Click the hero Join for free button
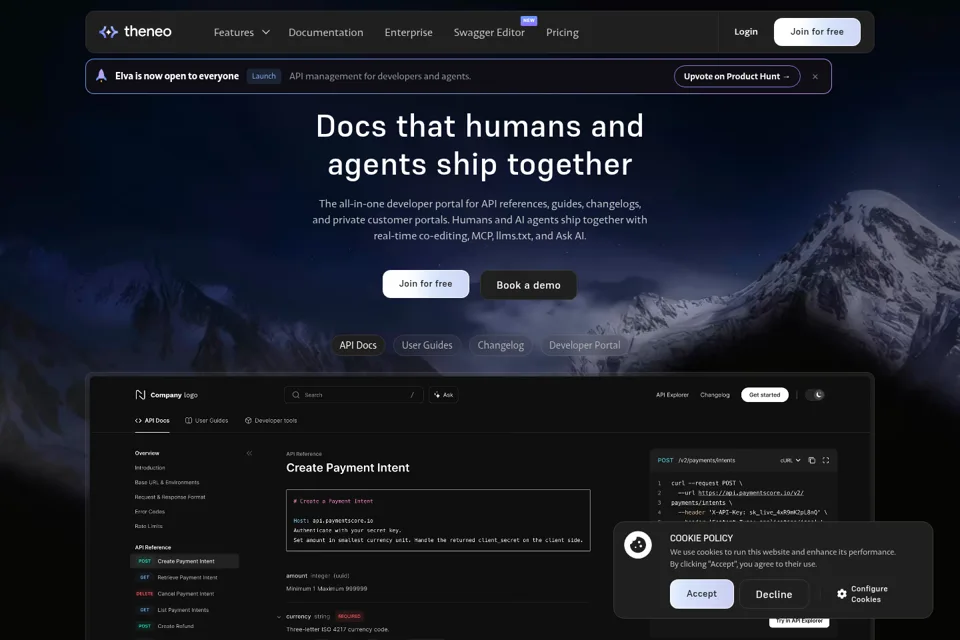Viewport: 960px width, 640px height. 426,284
